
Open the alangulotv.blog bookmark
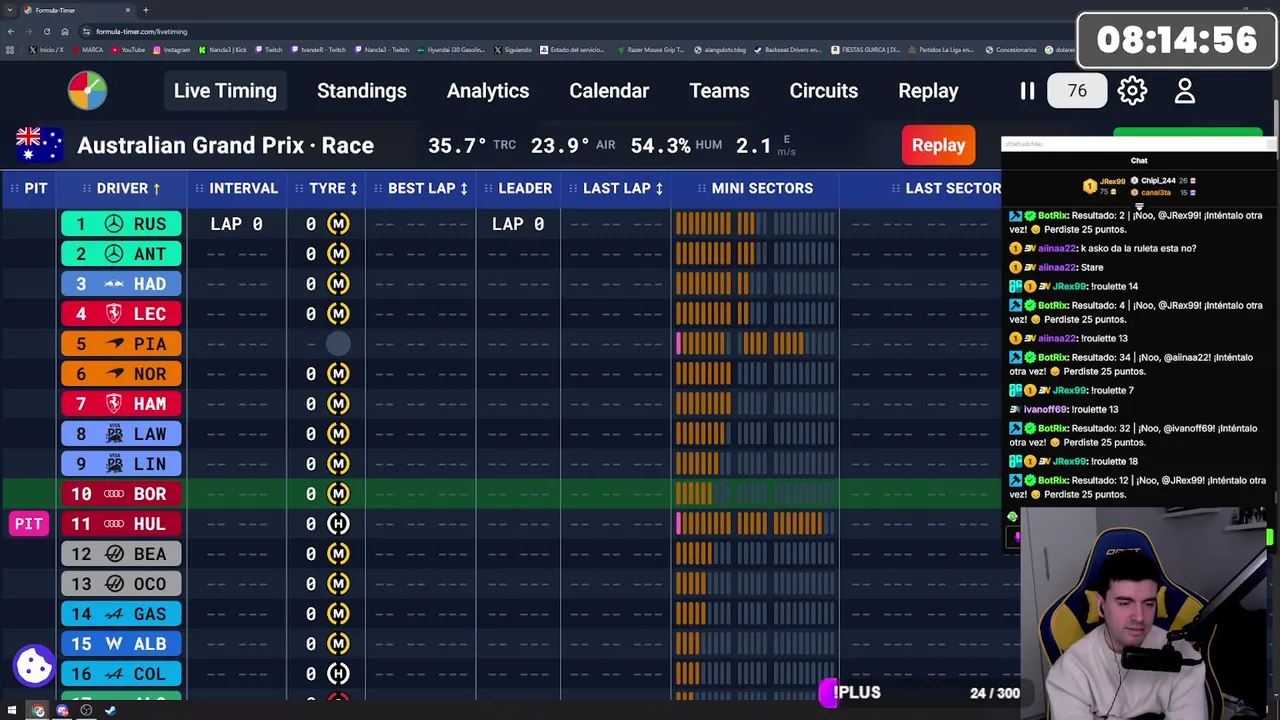pos(719,49)
